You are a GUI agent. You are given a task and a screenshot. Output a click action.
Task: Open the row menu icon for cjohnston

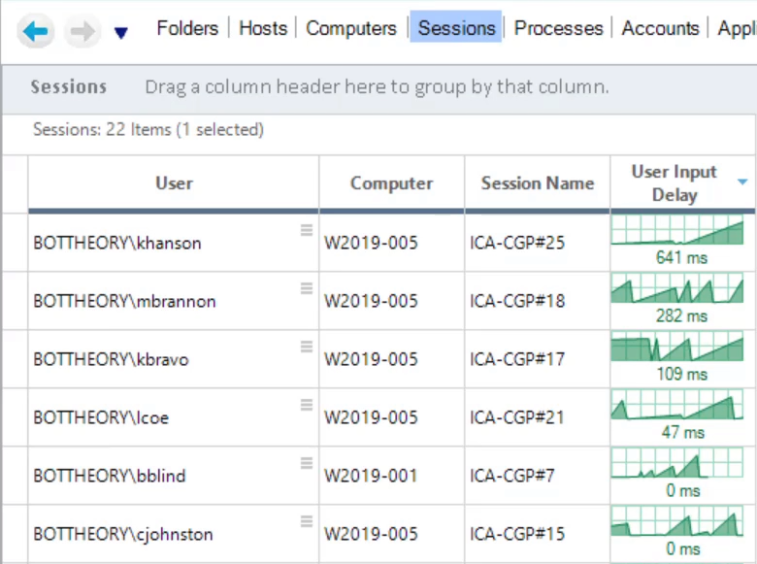pyautogui.click(x=307, y=521)
